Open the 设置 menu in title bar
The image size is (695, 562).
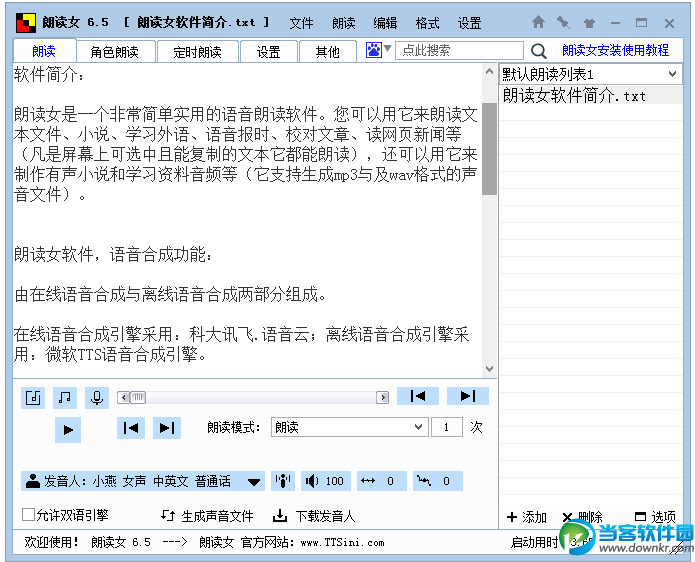(469, 23)
